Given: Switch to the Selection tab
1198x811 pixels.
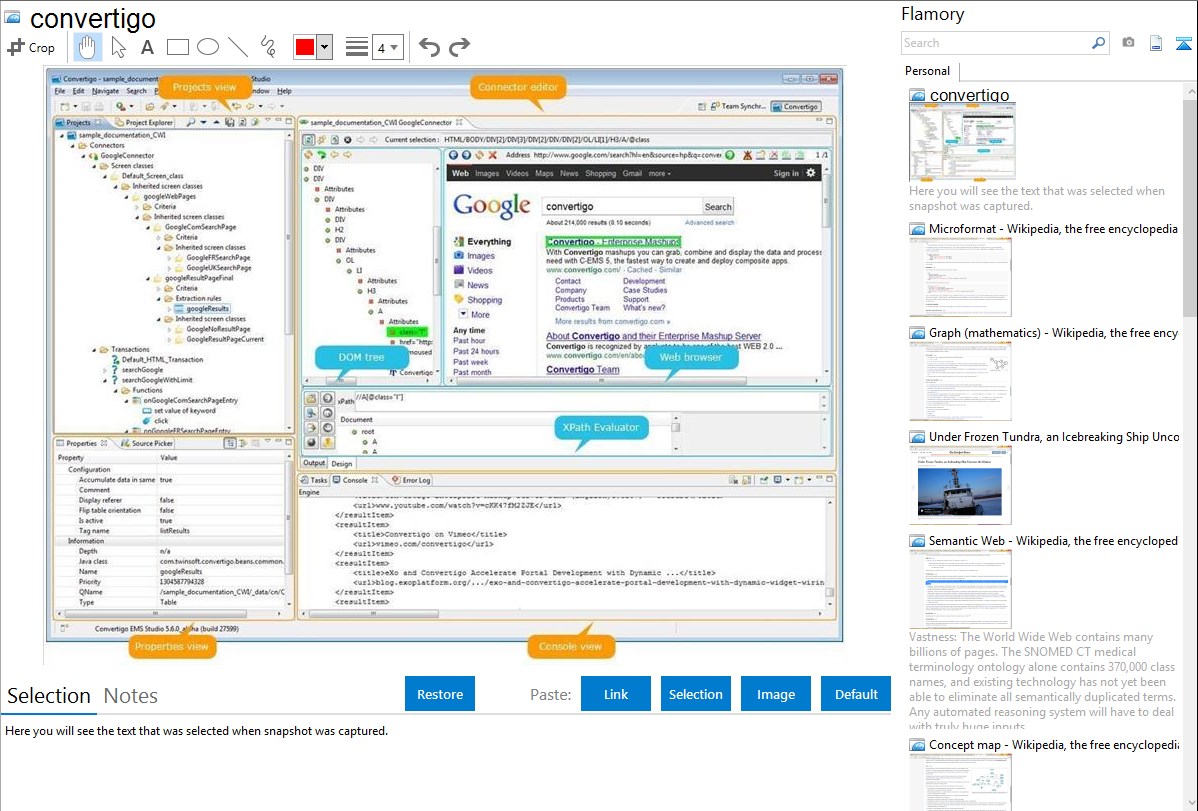Looking at the screenshot, I should [x=49, y=696].
